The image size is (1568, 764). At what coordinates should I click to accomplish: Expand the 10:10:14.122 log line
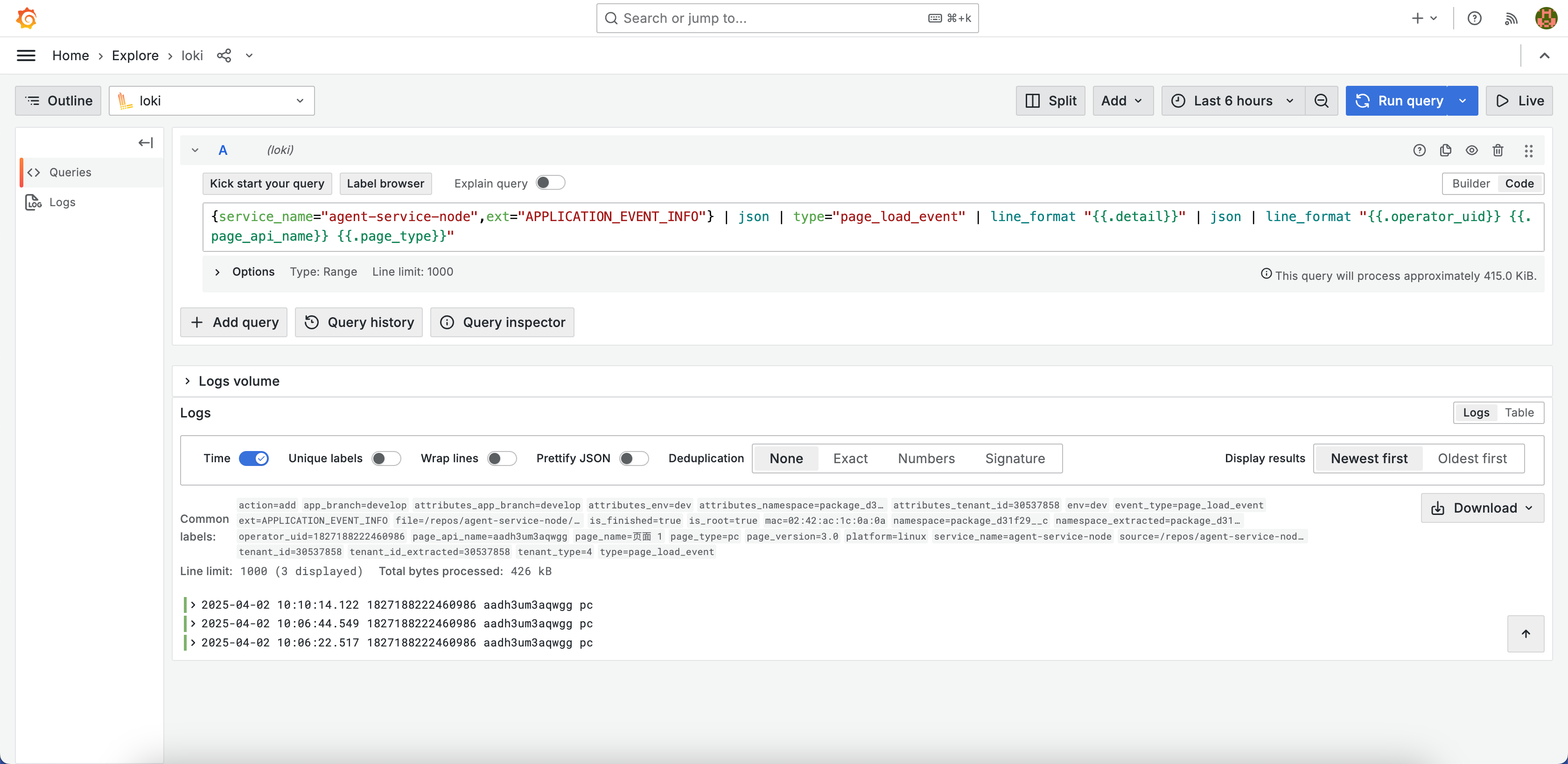[193, 604]
